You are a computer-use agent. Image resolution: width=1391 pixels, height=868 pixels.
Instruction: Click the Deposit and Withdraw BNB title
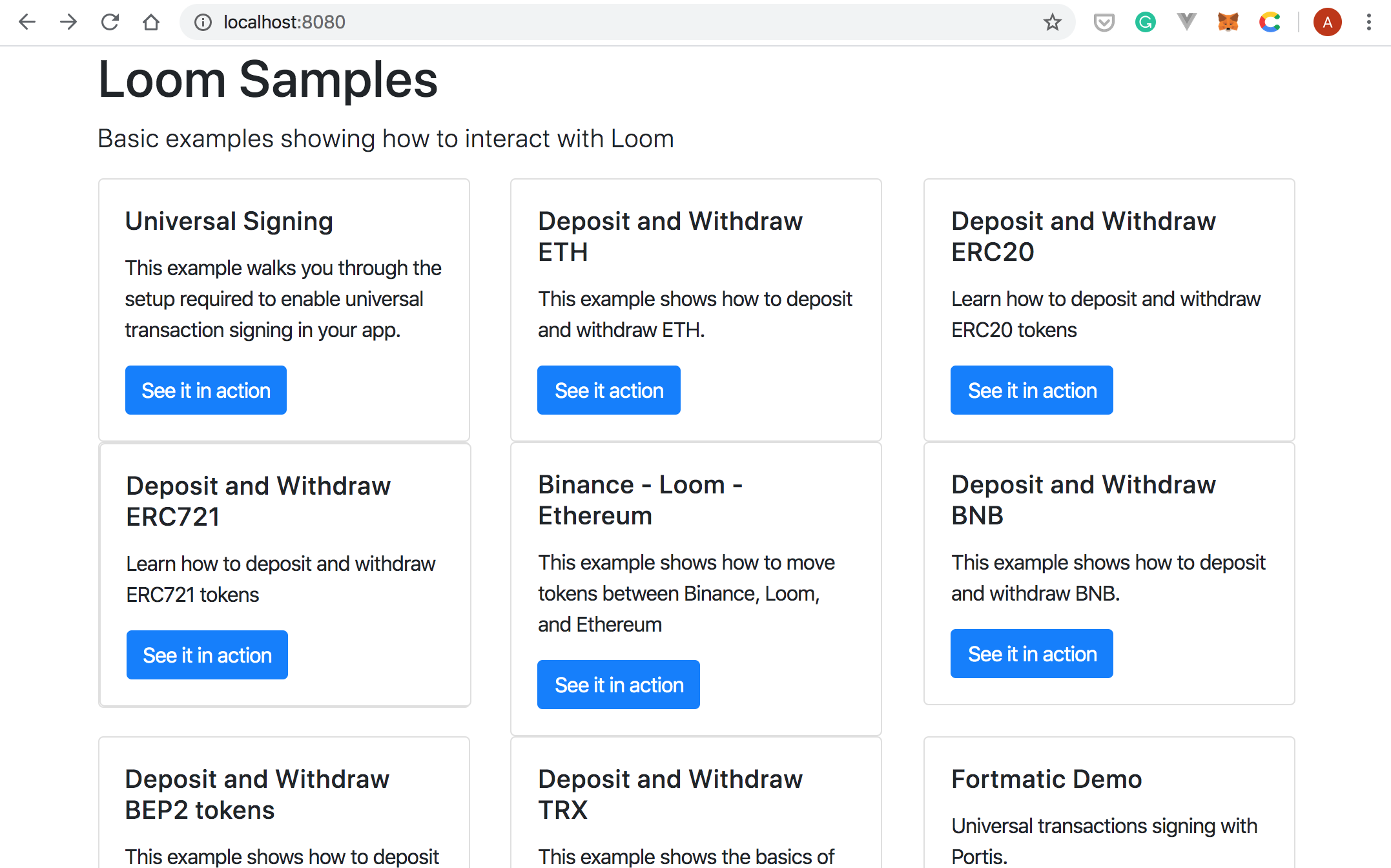(1084, 500)
